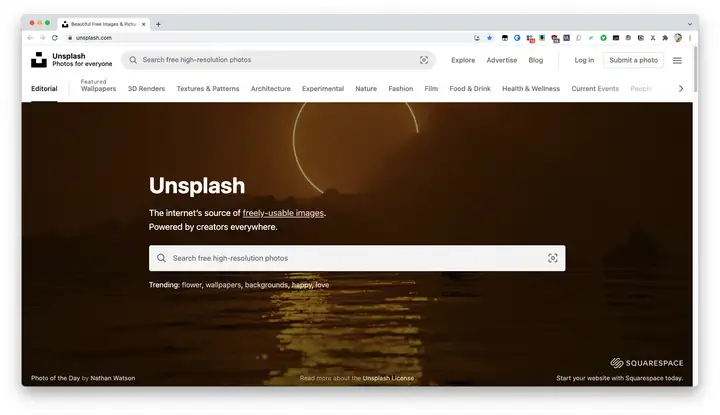
Task: Click the unsplash.com address bar
Action: tap(269, 38)
